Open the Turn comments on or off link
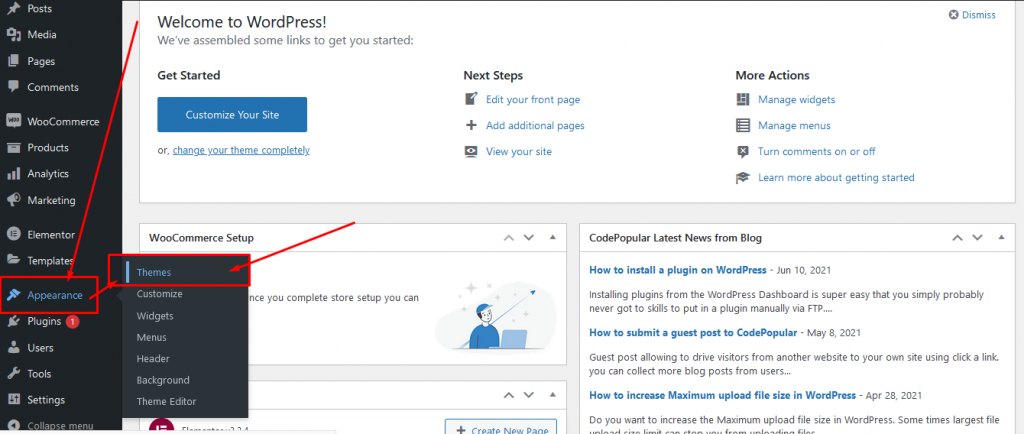This screenshot has height=434, width=1024. point(816,151)
